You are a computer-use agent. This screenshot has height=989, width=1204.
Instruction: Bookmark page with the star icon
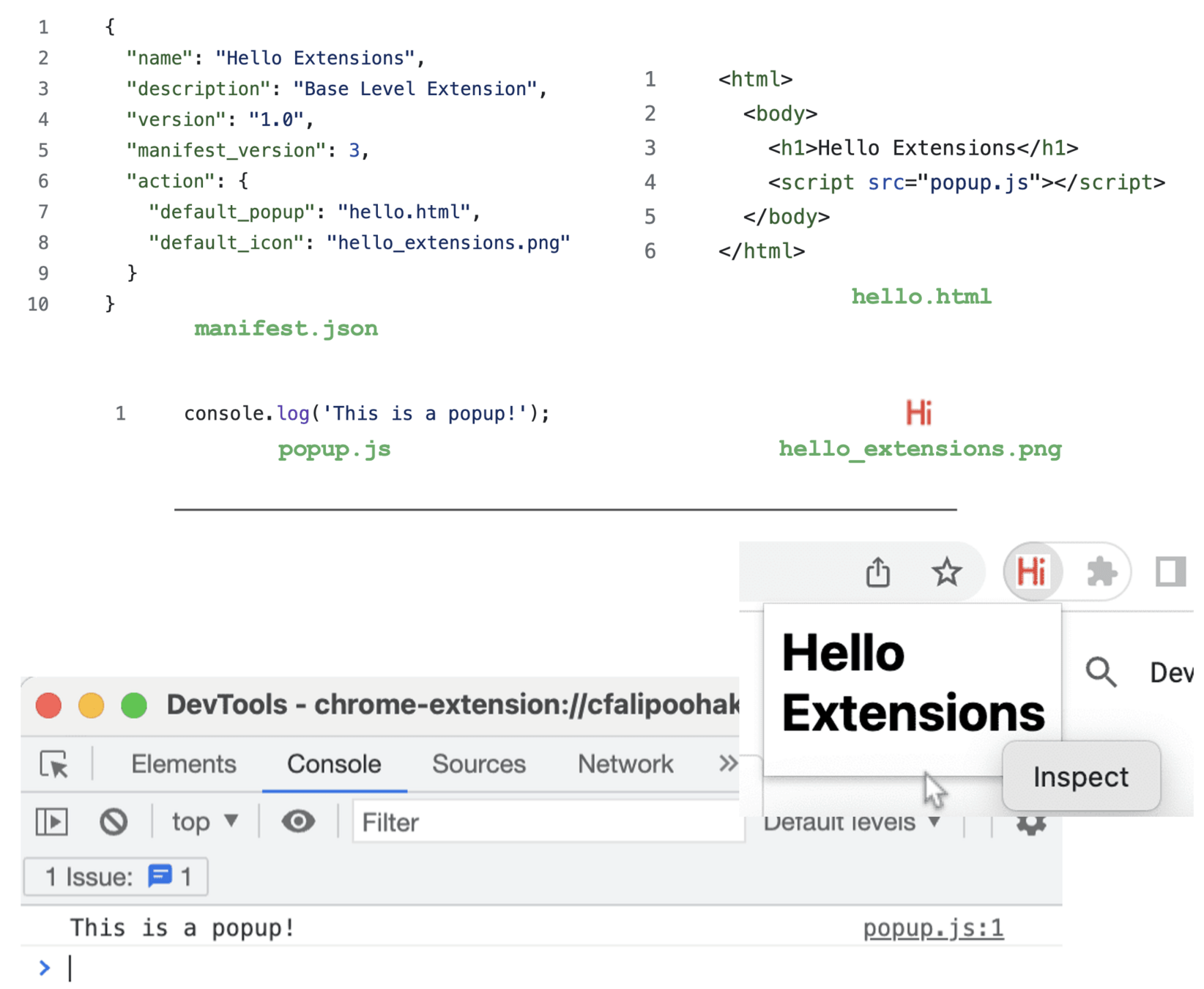click(946, 571)
